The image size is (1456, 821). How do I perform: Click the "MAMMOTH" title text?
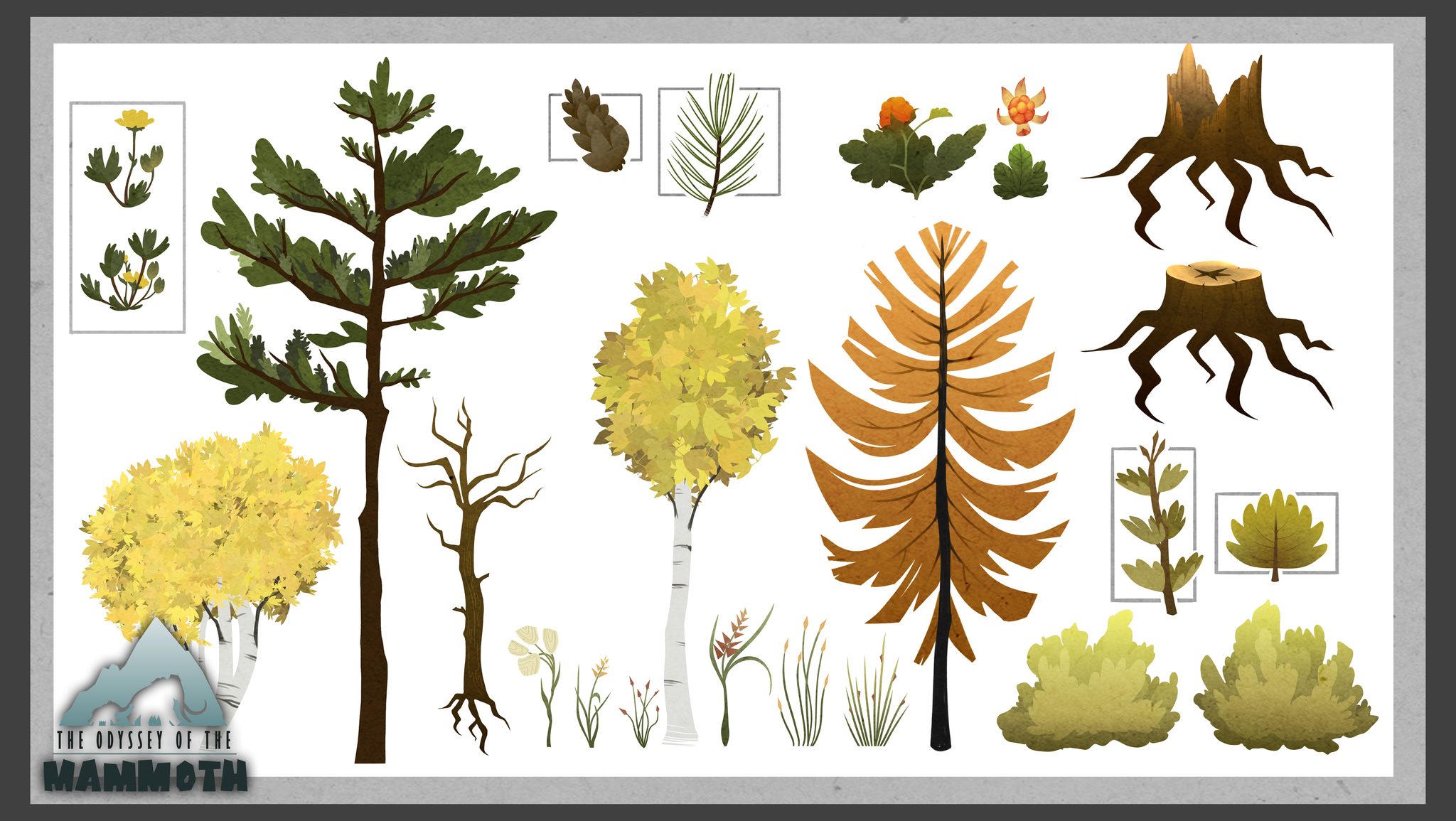(x=146, y=776)
